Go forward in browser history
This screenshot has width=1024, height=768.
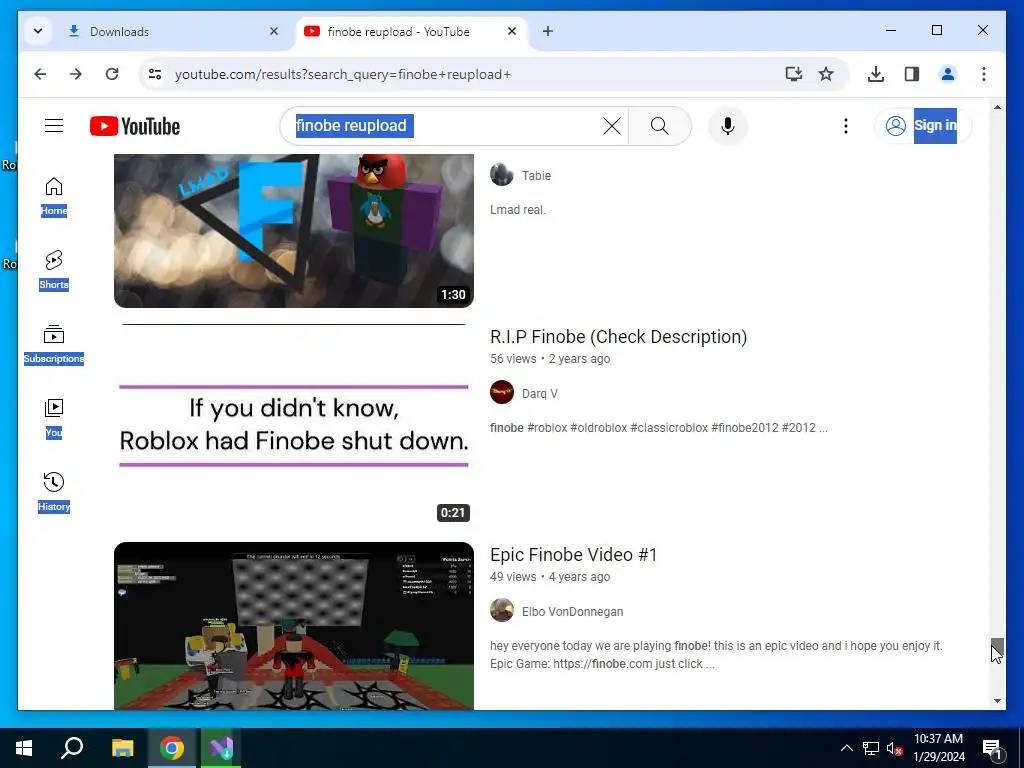(76, 74)
